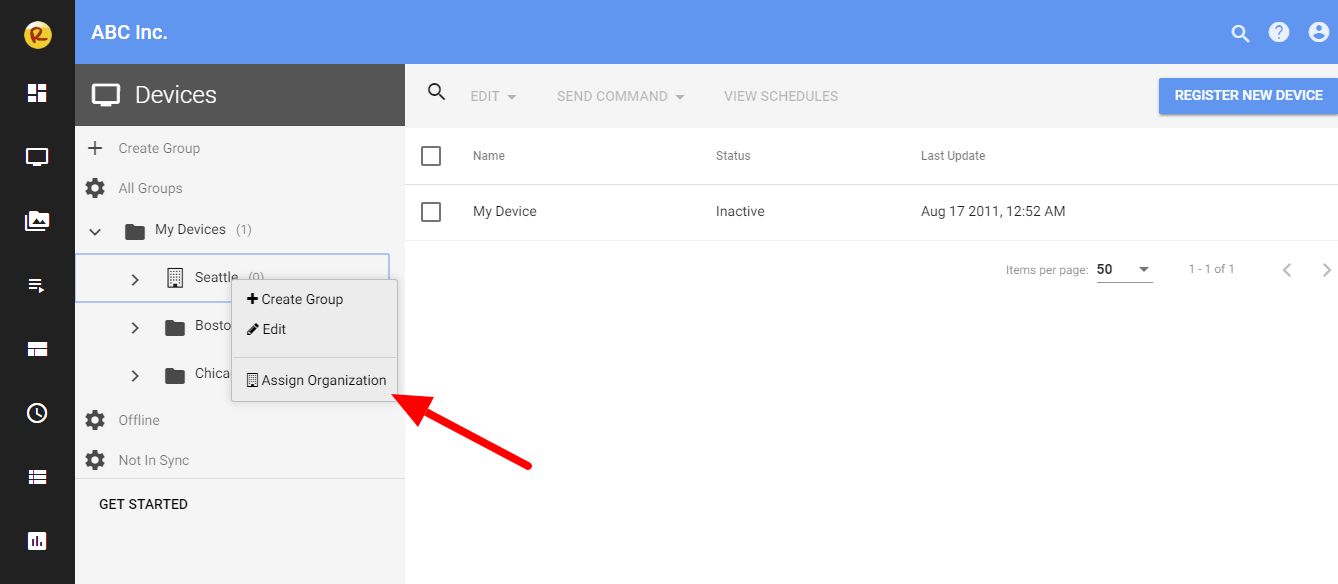1338x584 pixels.
Task: Sort by the Last Update column header
Action: 953,156
